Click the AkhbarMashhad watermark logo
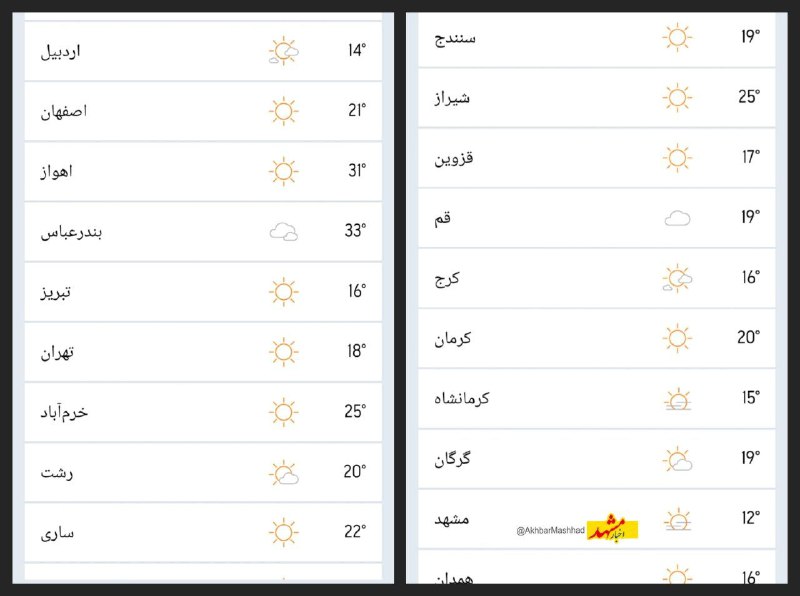The width and height of the screenshot is (800, 596). 612,529
